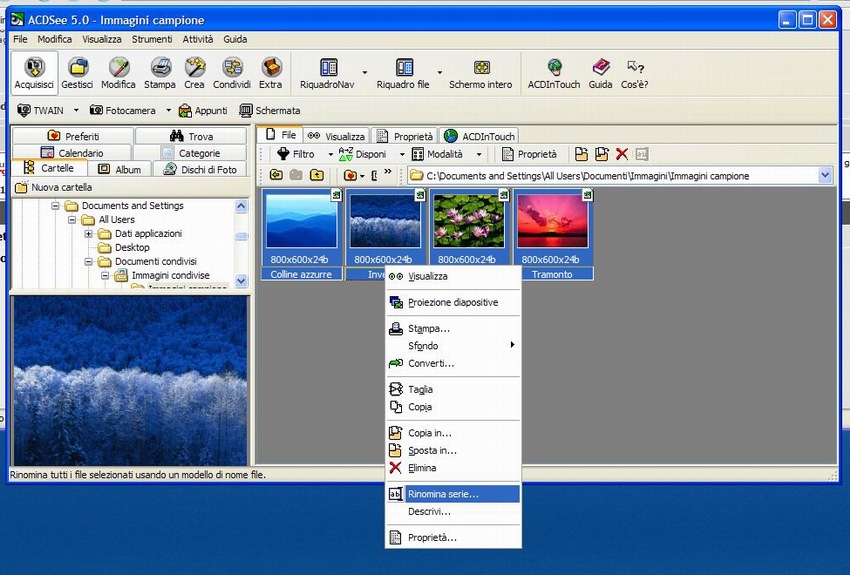850x575 pixels.
Task: Open the Riquadro file dropdown arrow
Action: coord(440,72)
